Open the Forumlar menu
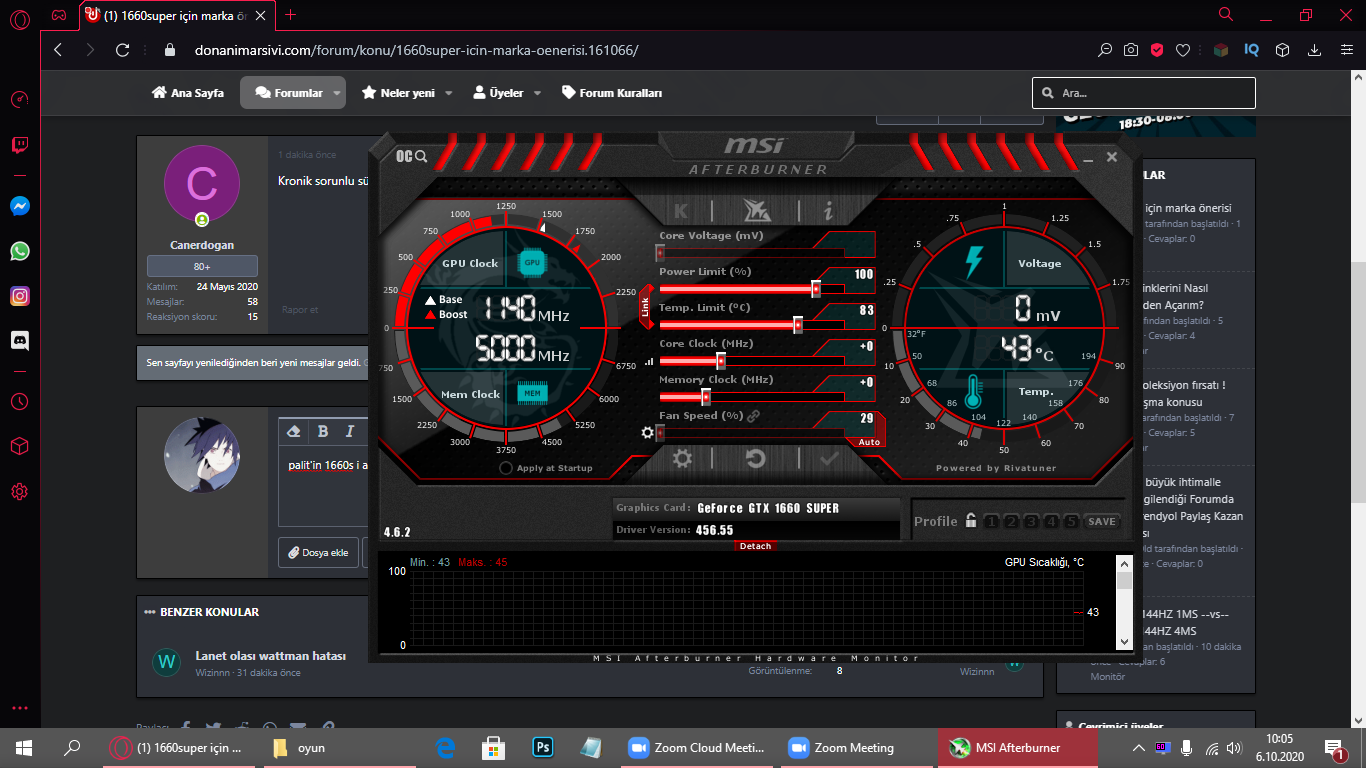 (x=288, y=93)
